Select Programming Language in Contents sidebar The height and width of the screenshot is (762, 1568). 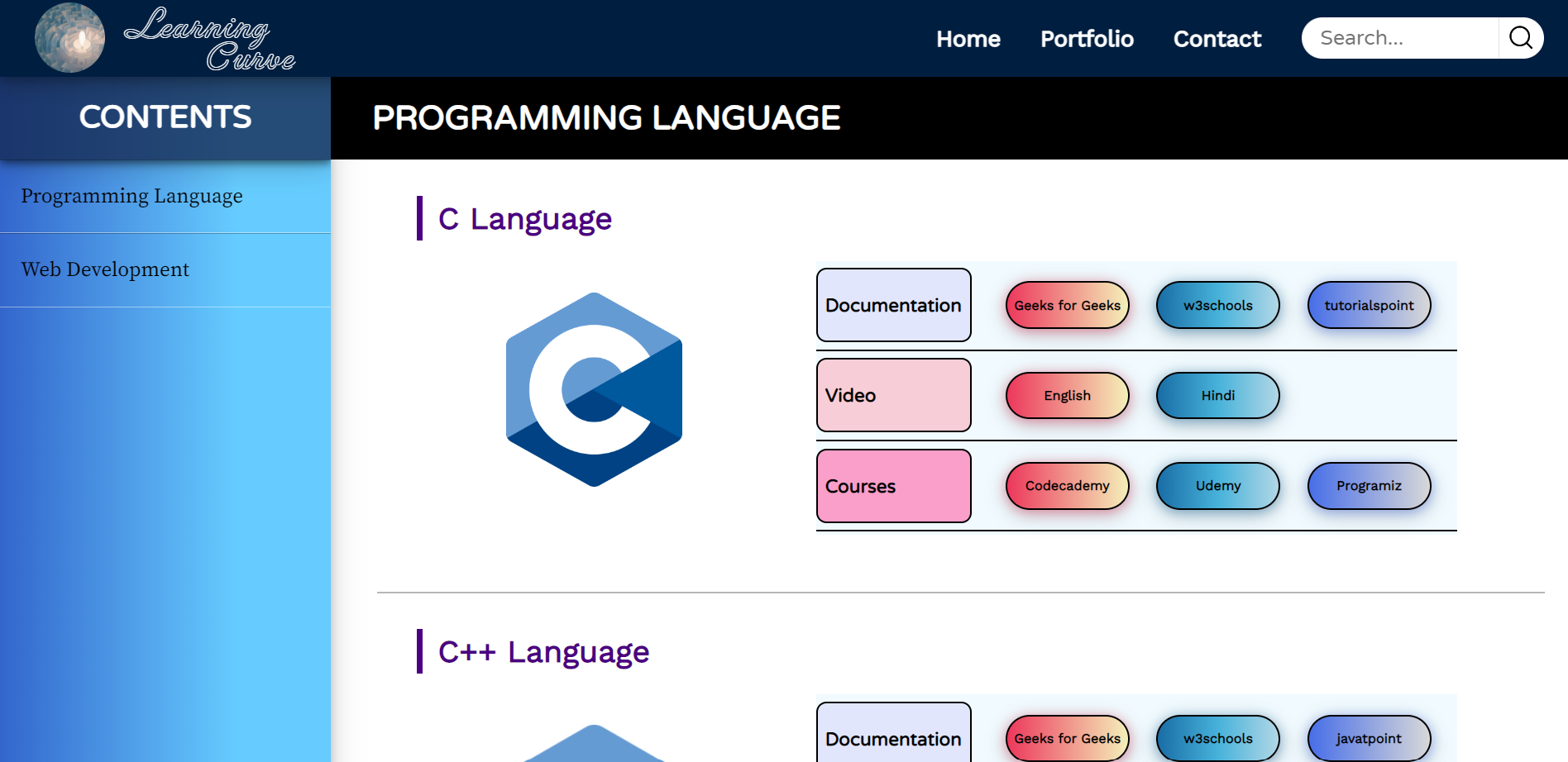click(x=165, y=197)
